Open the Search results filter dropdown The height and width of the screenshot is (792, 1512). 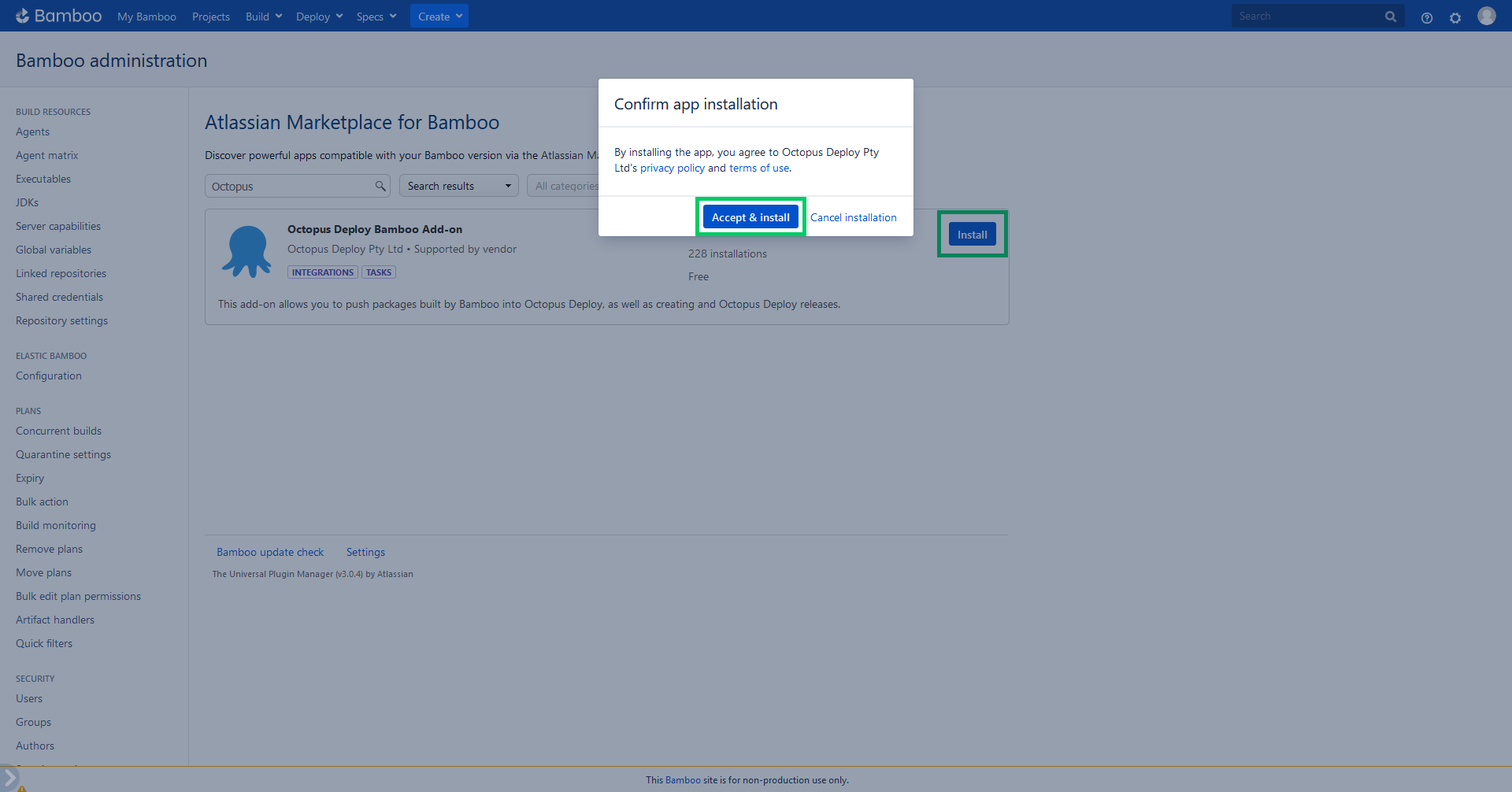pyautogui.click(x=459, y=186)
